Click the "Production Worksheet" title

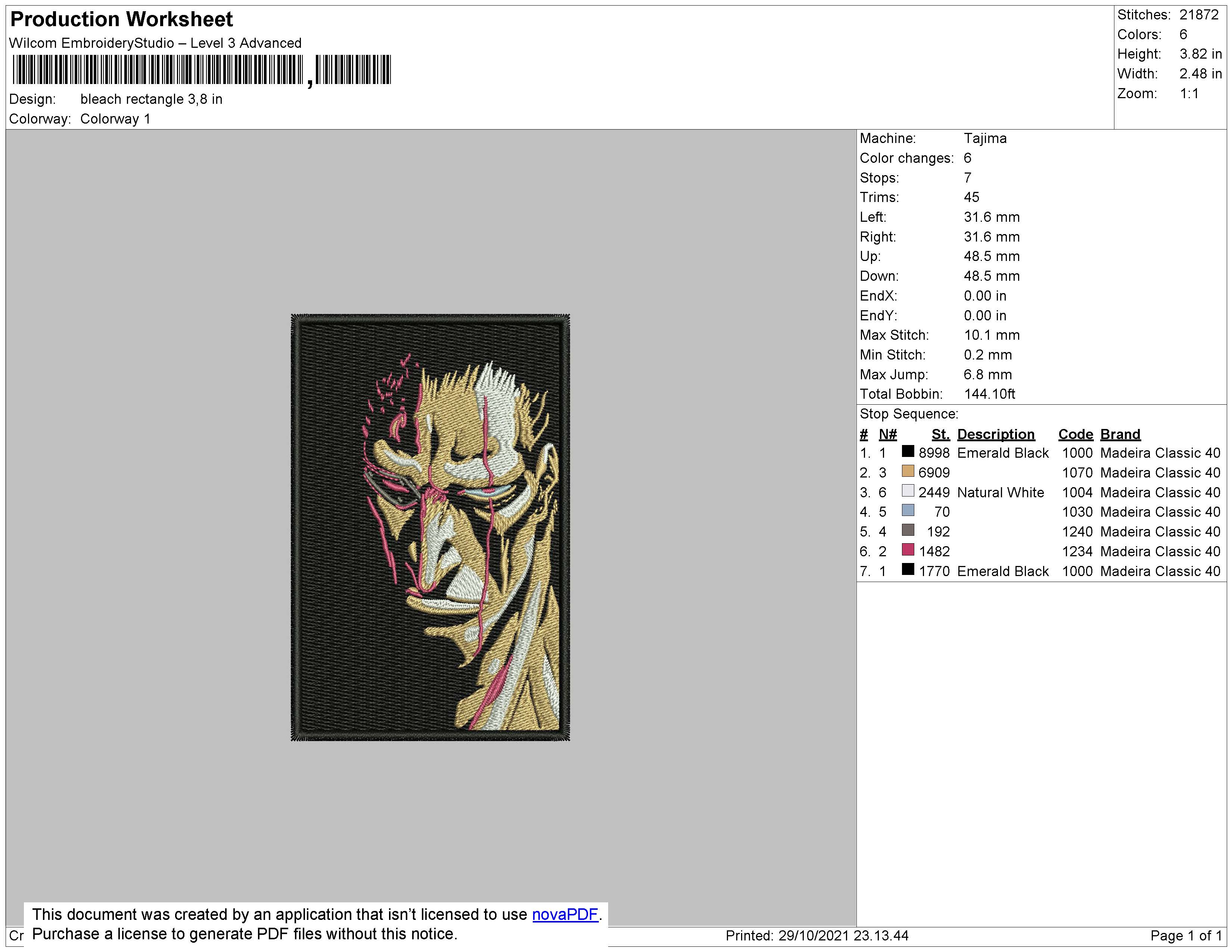point(122,20)
